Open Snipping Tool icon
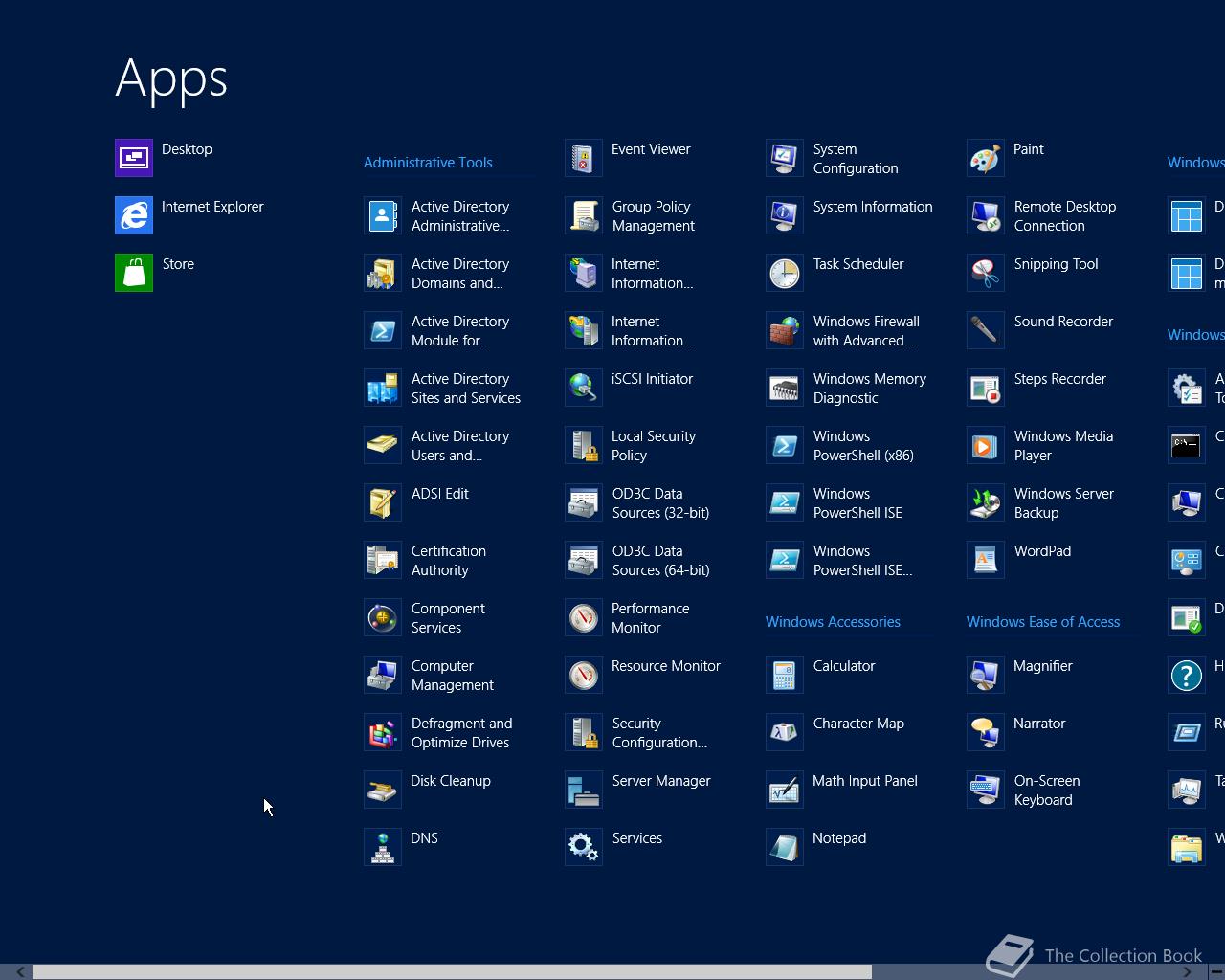The width and height of the screenshot is (1225, 980). click(986, 273)
